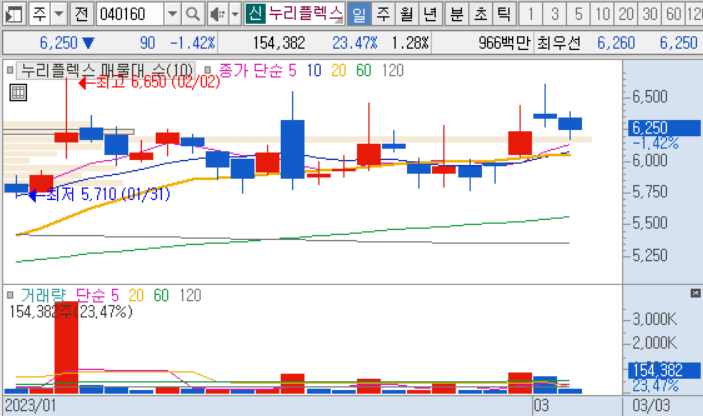Open the 주 market type dropdown arrow
This screenshot has width=703, height=416.
59,14
